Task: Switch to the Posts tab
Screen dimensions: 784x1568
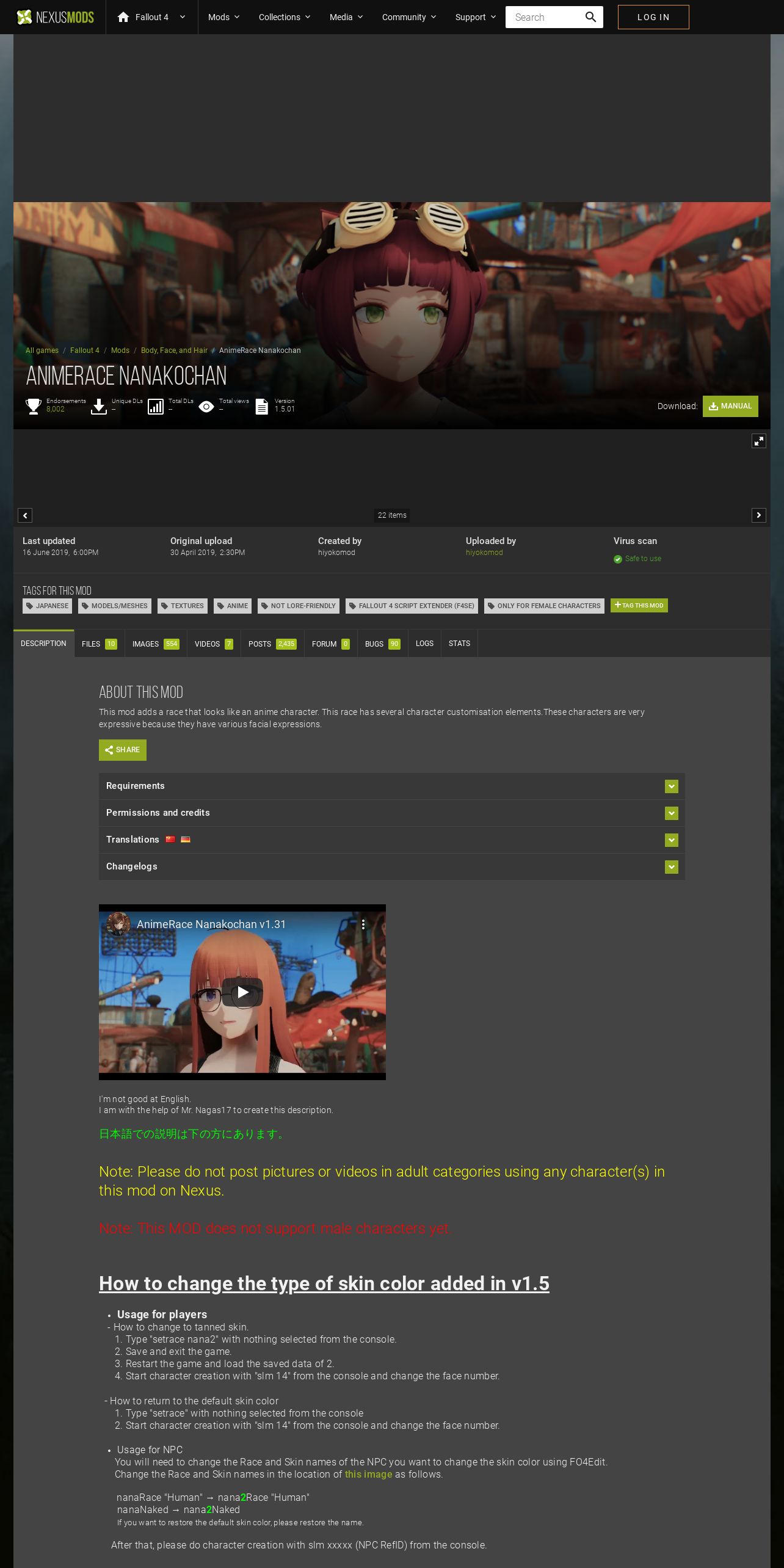Action: pyautogui.click(x=272, y=644)
